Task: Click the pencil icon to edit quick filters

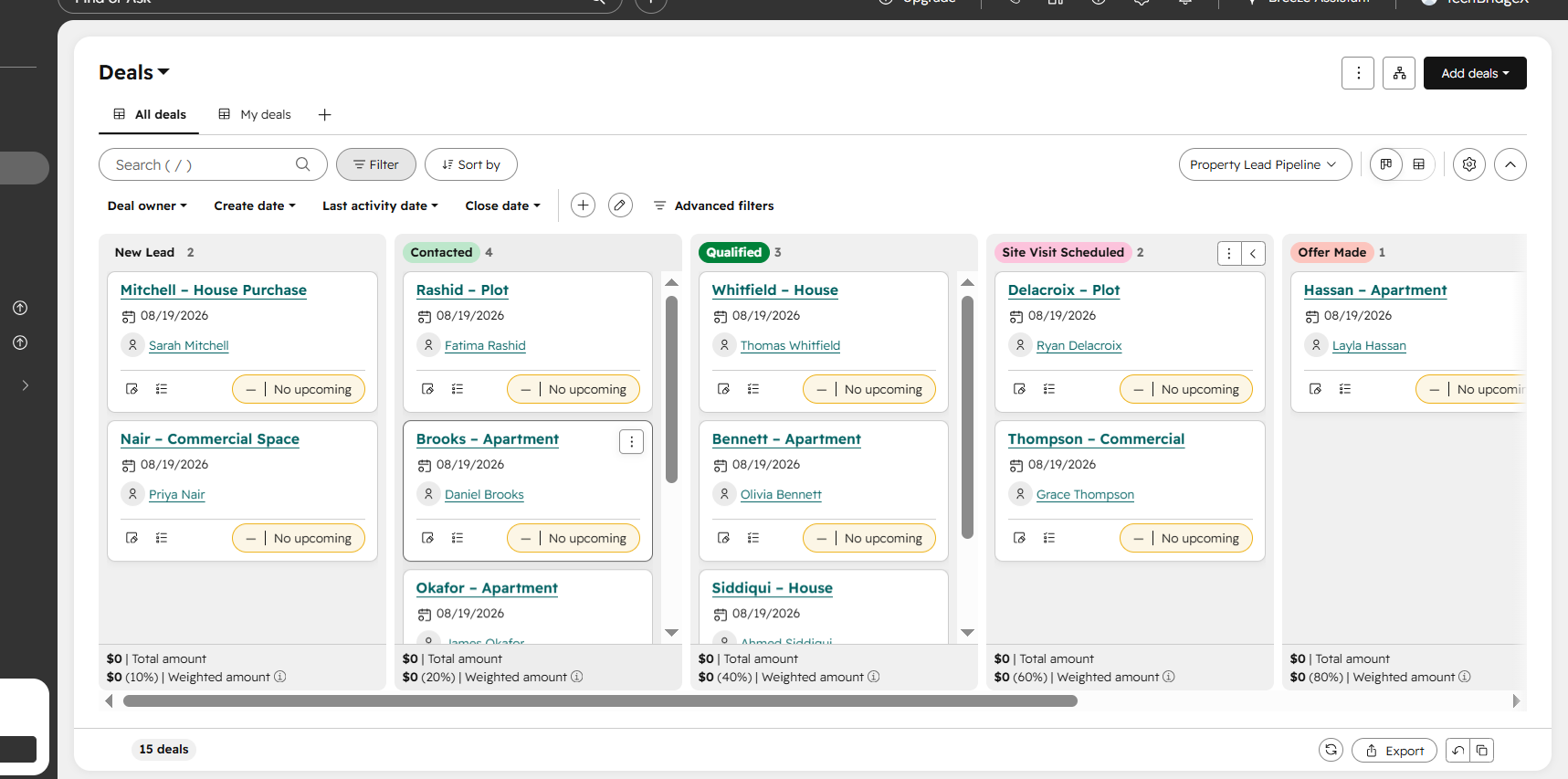Action: pos(620,205)
